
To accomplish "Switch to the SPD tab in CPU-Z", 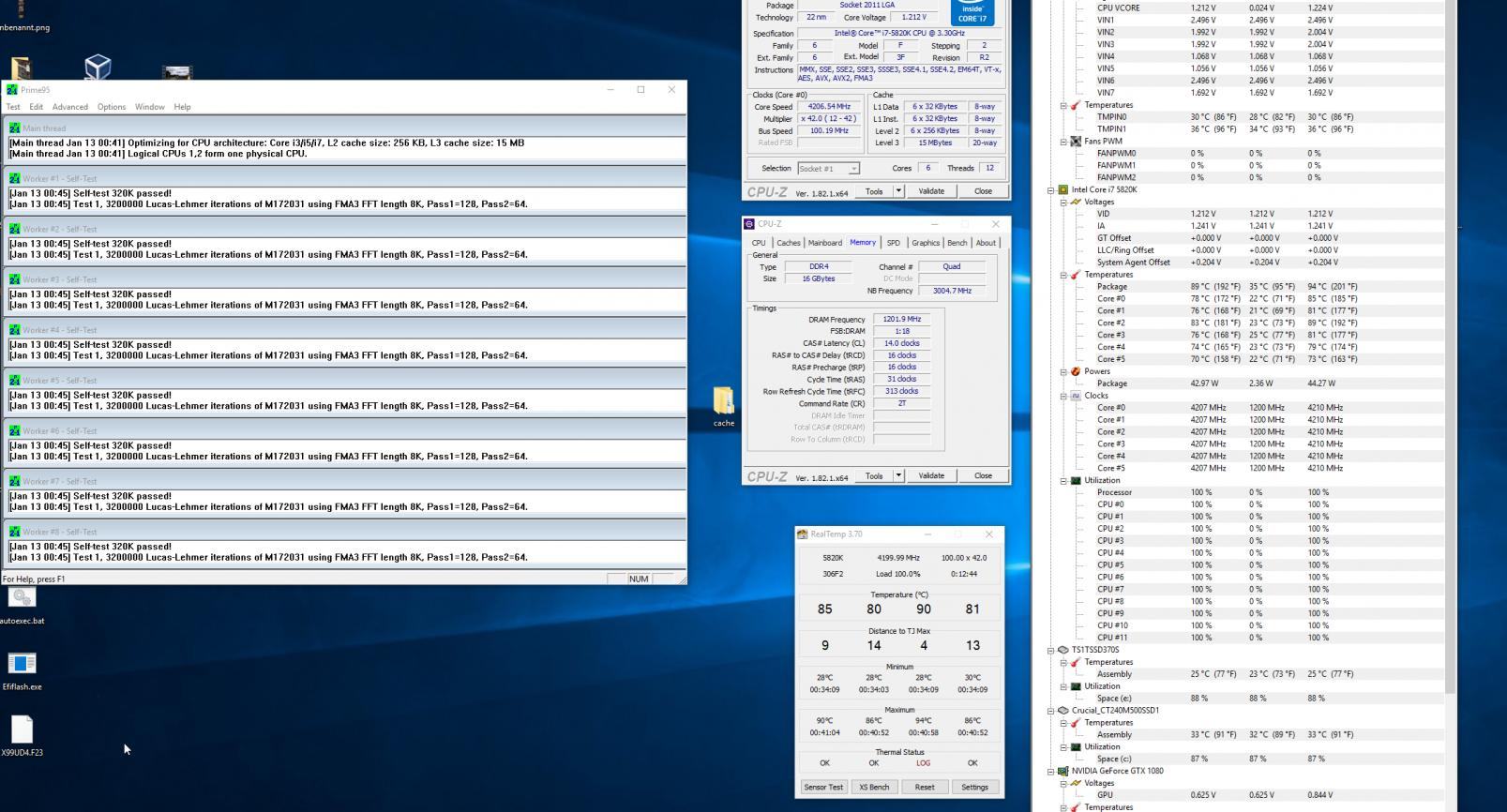I will pos(893,243).
